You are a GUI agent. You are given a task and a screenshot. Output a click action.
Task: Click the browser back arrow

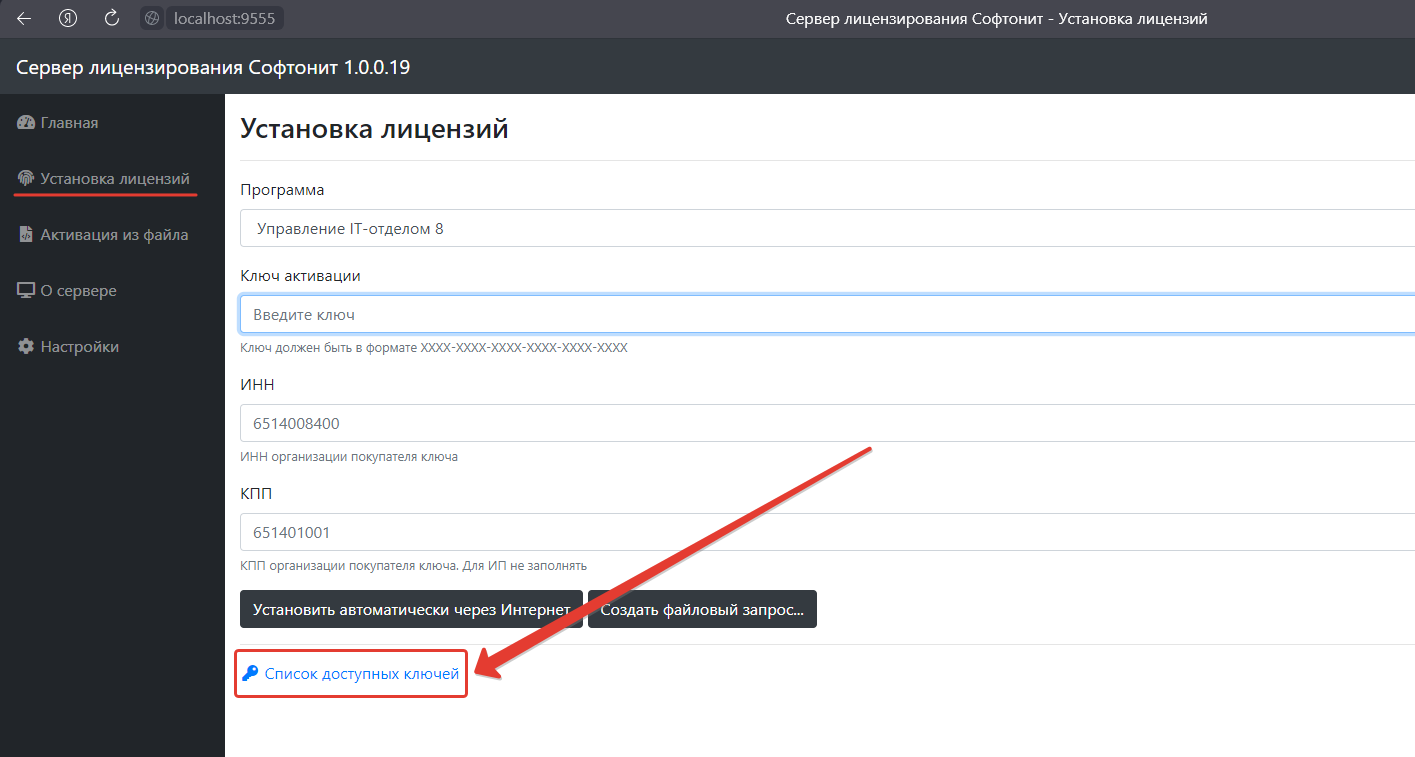24,18
